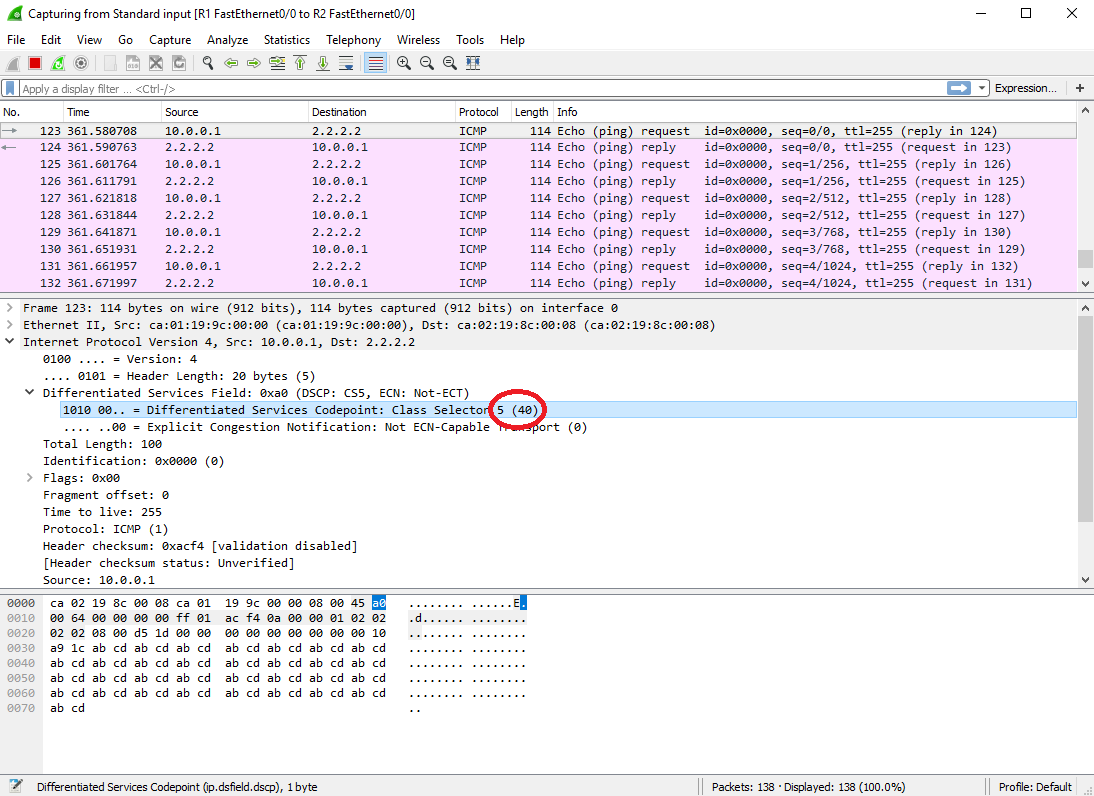The image size is (1094, 796).
Task: Click the add filter button plus sign
Action: (x=1079, y=87)
